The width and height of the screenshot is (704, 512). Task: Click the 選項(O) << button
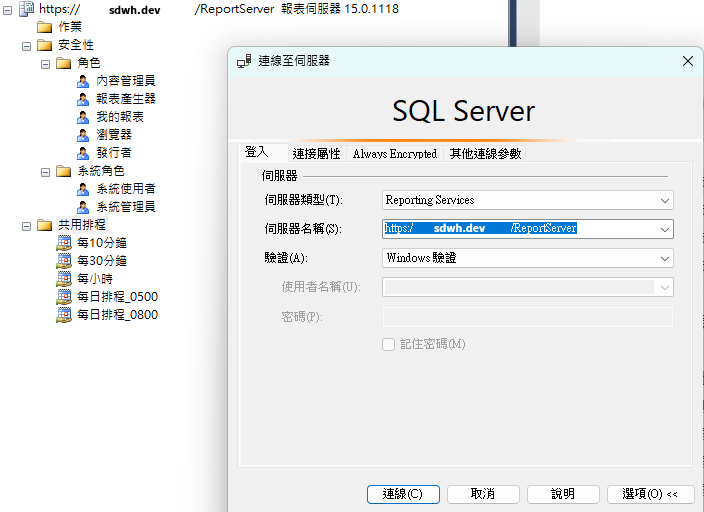click(x=650, y=494)
